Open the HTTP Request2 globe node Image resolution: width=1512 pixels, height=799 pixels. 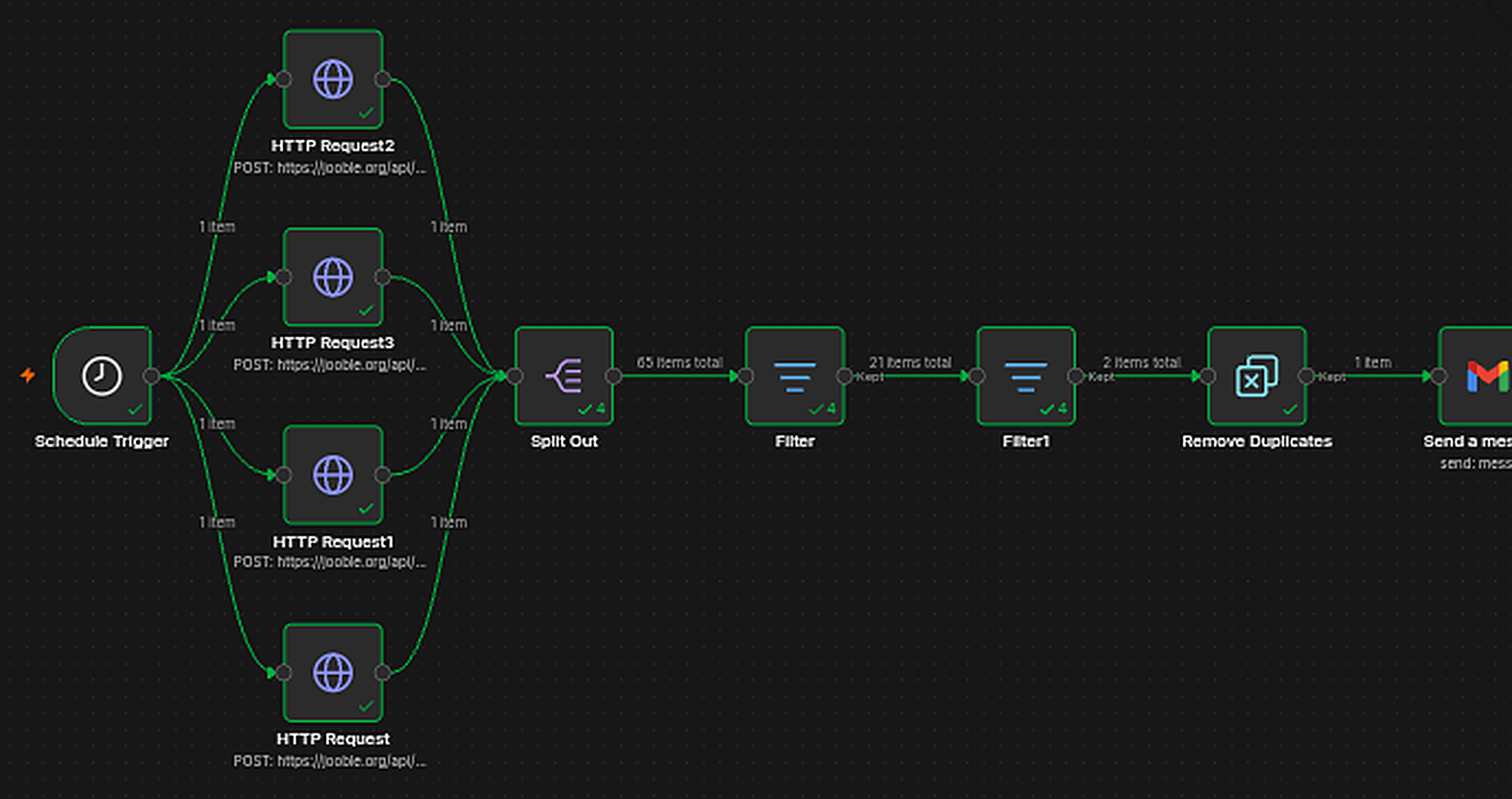point(333,80)
